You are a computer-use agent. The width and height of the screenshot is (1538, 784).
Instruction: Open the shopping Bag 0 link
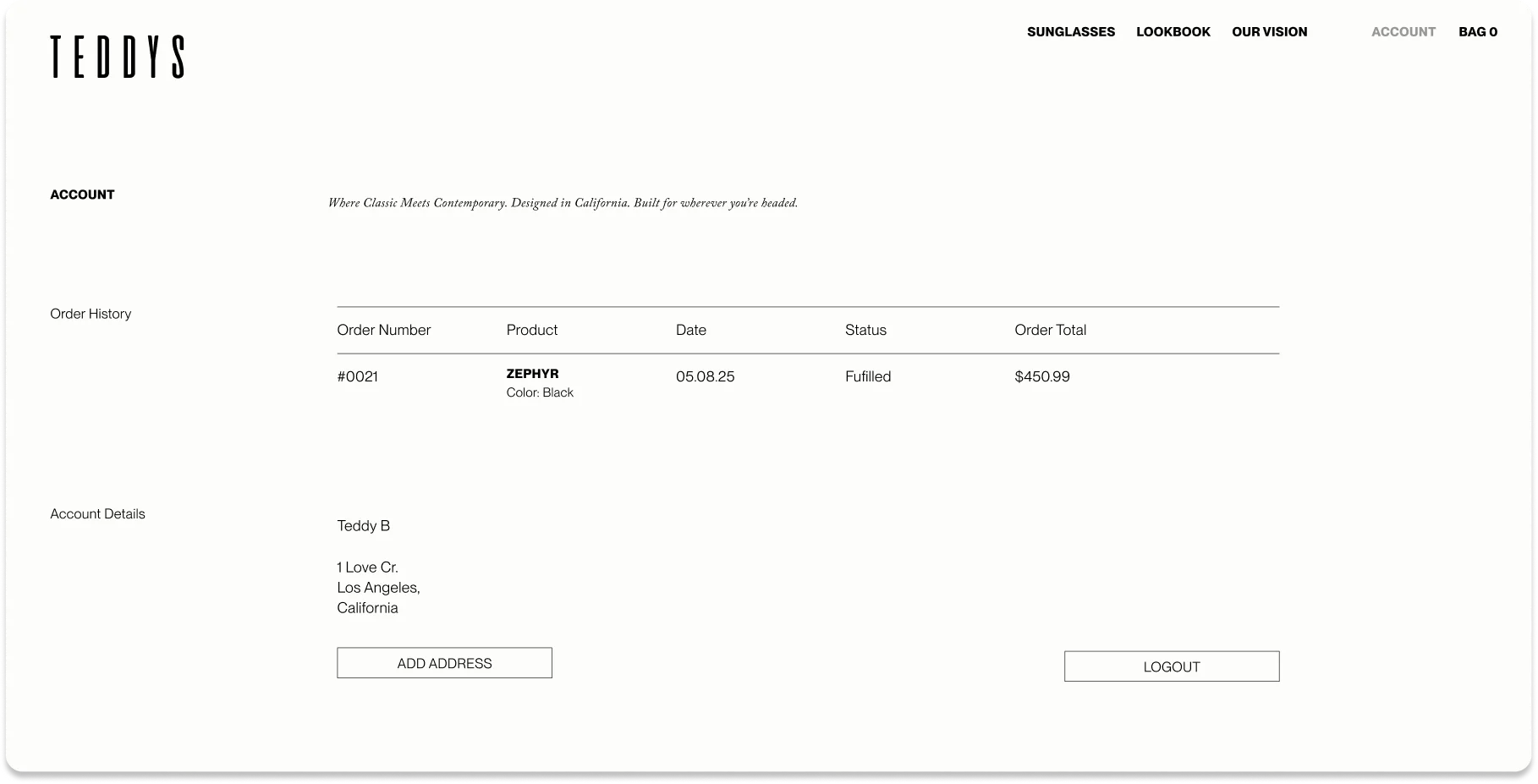tap(1478, 32)
